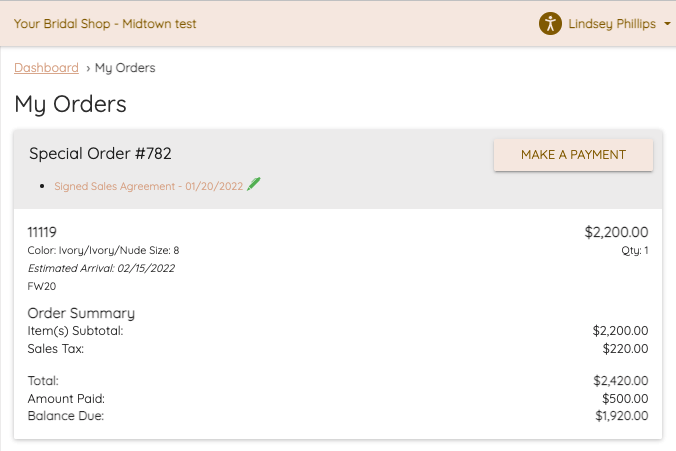Expand the Lindsey Phillips dropdown arrow
The image size is (676, 451).
click(667, 24)
